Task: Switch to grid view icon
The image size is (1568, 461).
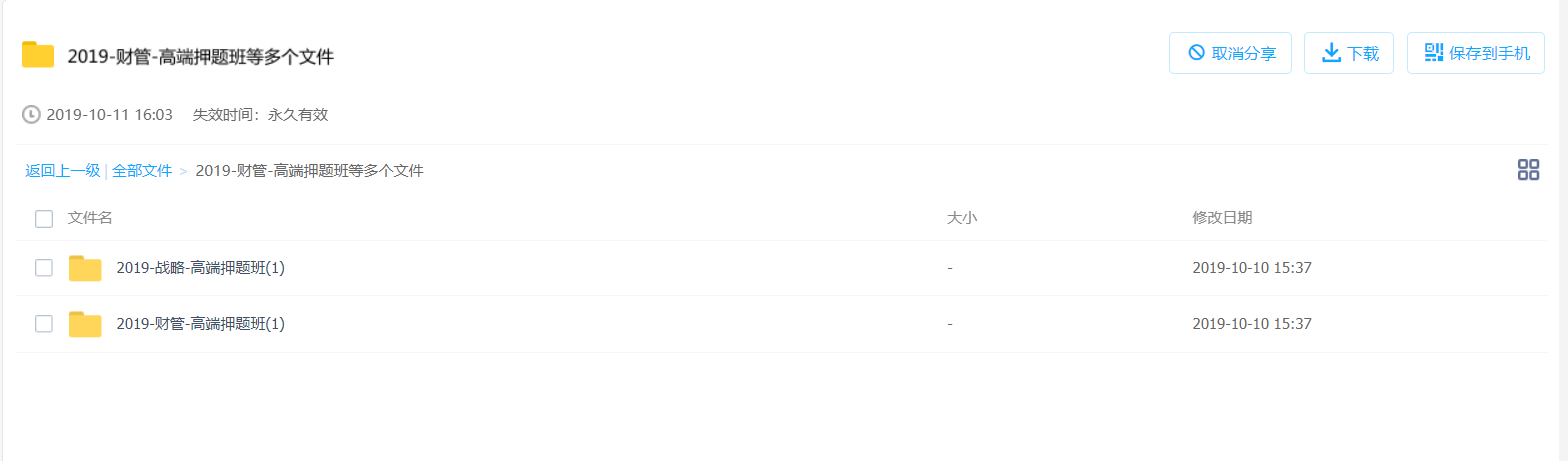Action: [1528, 170]
